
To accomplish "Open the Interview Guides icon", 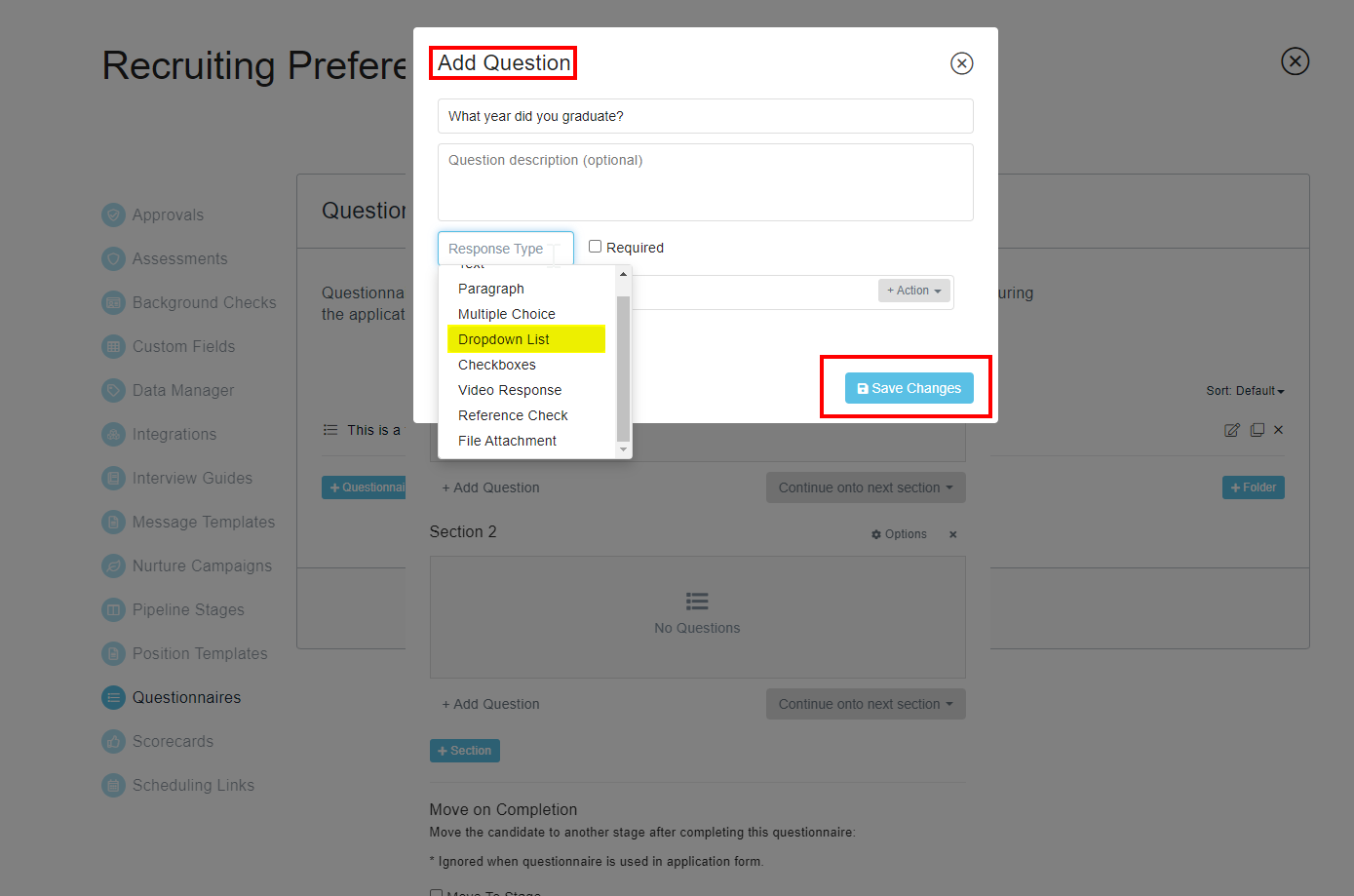I will [x=113, y=478].
